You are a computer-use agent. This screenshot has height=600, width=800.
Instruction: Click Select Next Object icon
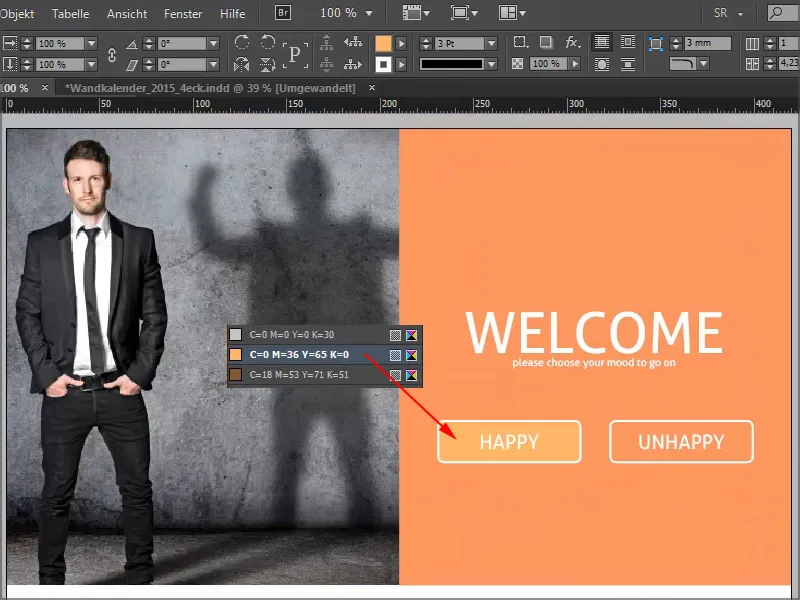tap(353, 64)
